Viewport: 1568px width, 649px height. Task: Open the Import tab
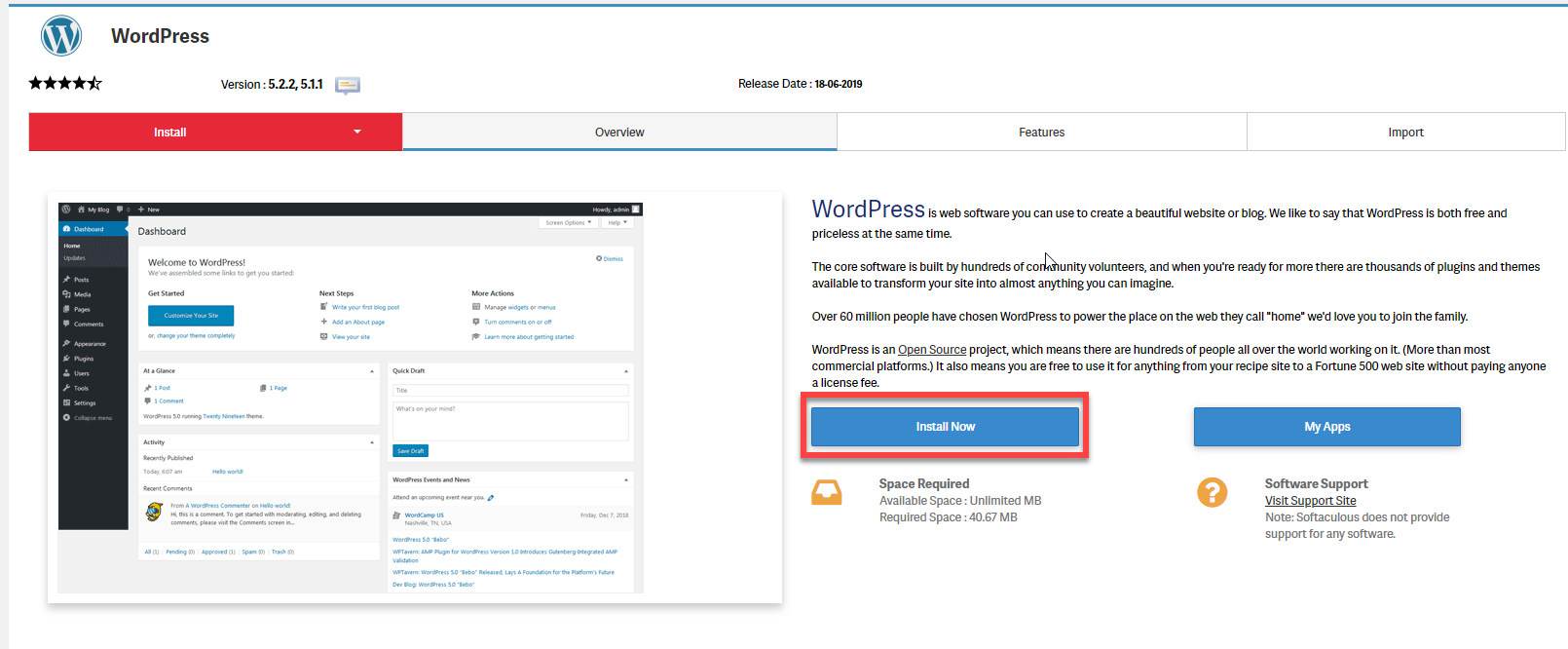point(1405,132)
